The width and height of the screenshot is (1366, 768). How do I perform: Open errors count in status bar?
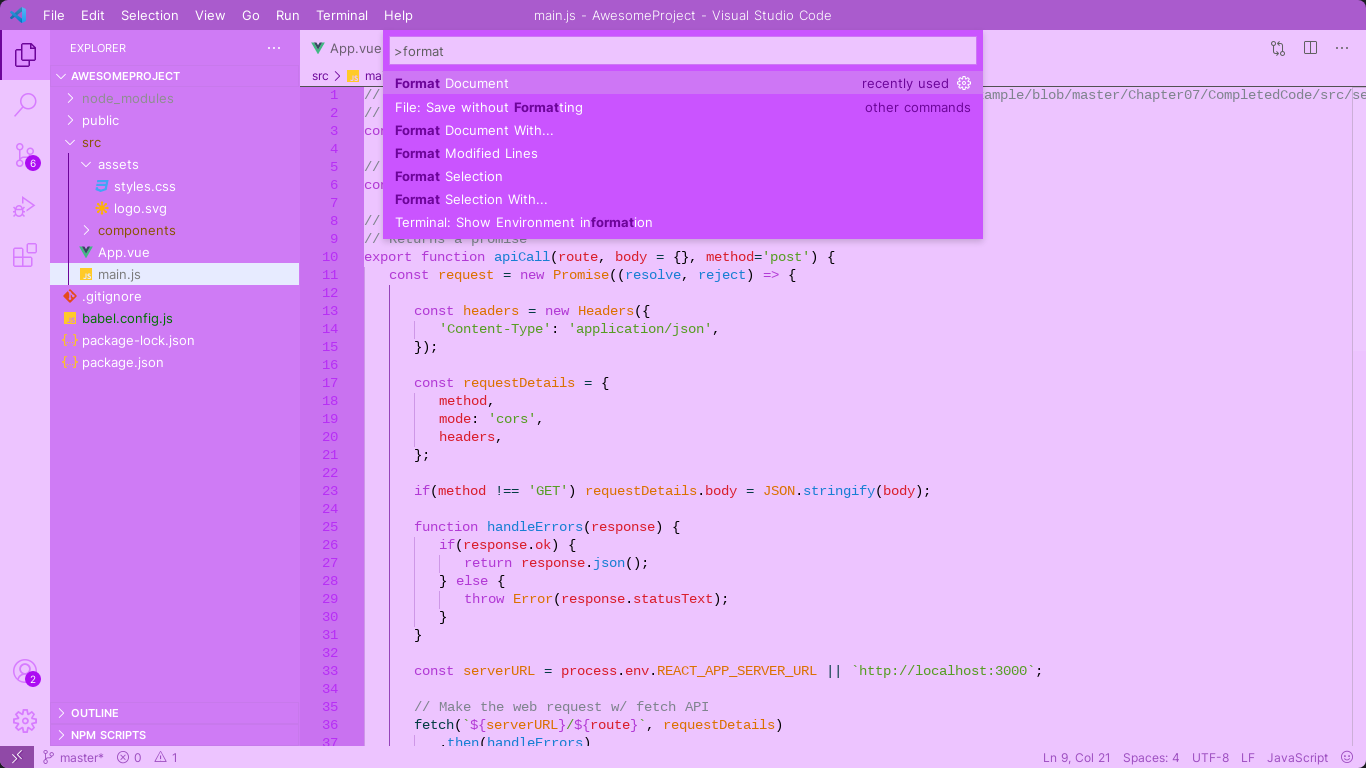coord(129,757)
